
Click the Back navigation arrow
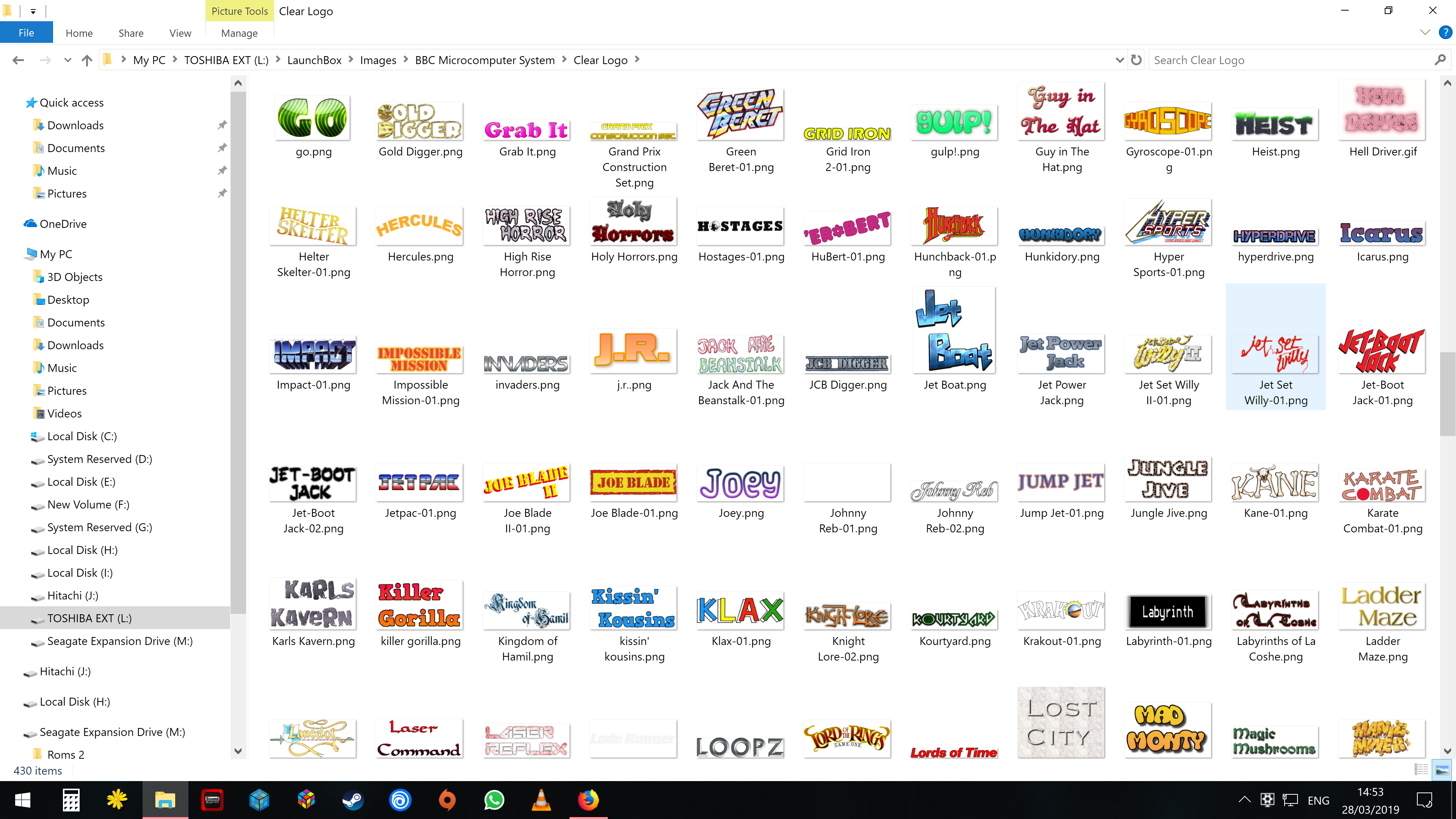pyautogui.click(x=18, y=60)
